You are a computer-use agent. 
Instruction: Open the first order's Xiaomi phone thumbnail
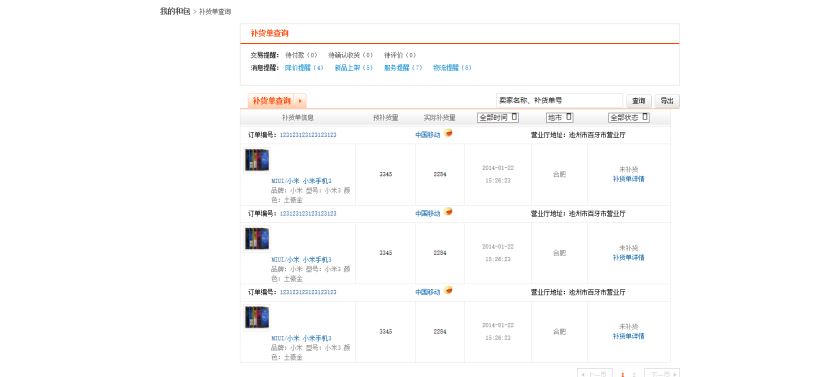pos(257,160)
